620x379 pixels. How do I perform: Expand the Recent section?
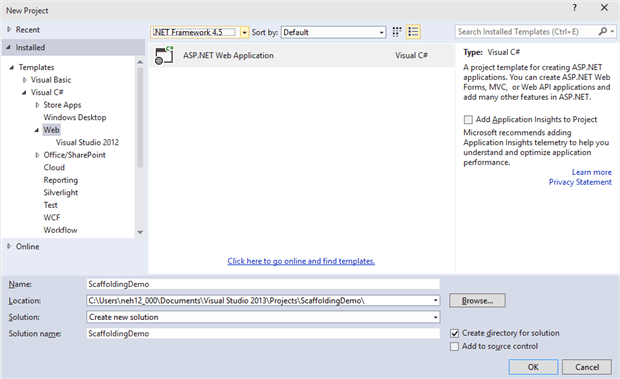9,30
